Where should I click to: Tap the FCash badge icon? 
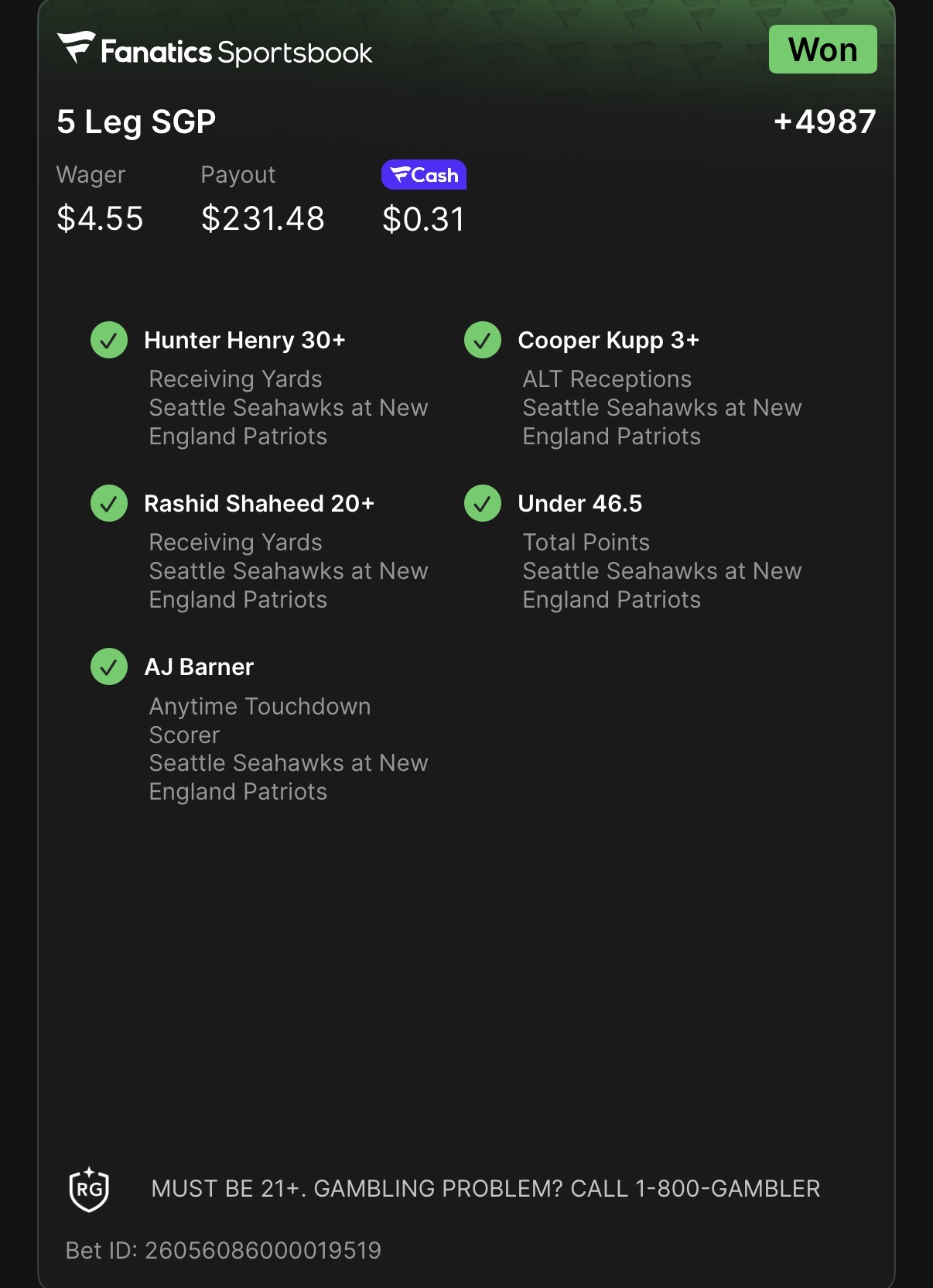pos(424,175)
